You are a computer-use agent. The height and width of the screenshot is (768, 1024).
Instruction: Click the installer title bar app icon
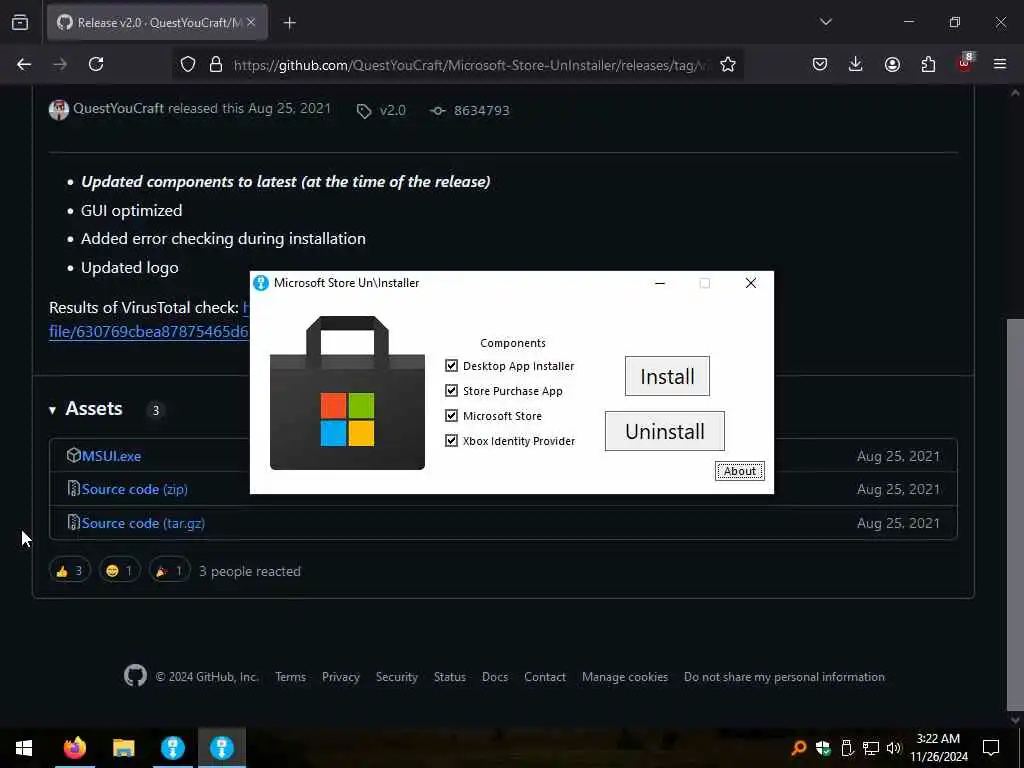click(261, 283)
